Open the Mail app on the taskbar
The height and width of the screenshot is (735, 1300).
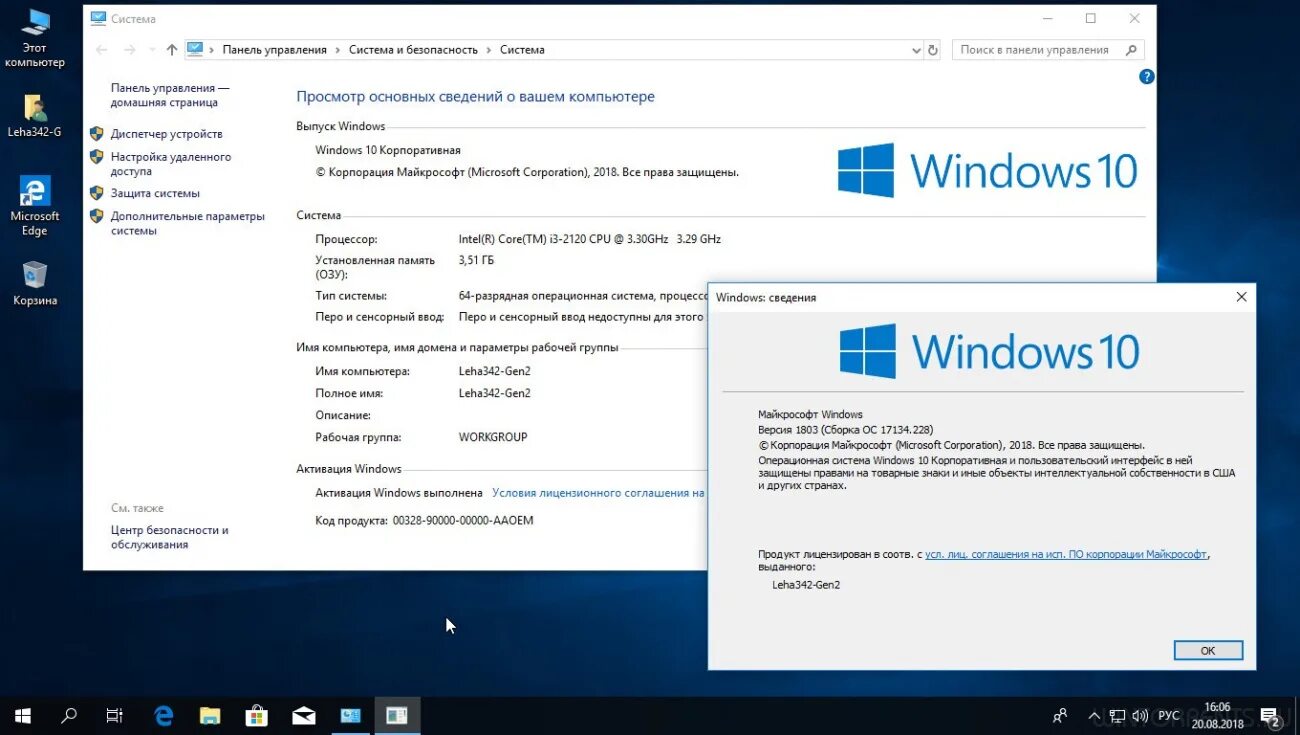click(x=304, y=716)
